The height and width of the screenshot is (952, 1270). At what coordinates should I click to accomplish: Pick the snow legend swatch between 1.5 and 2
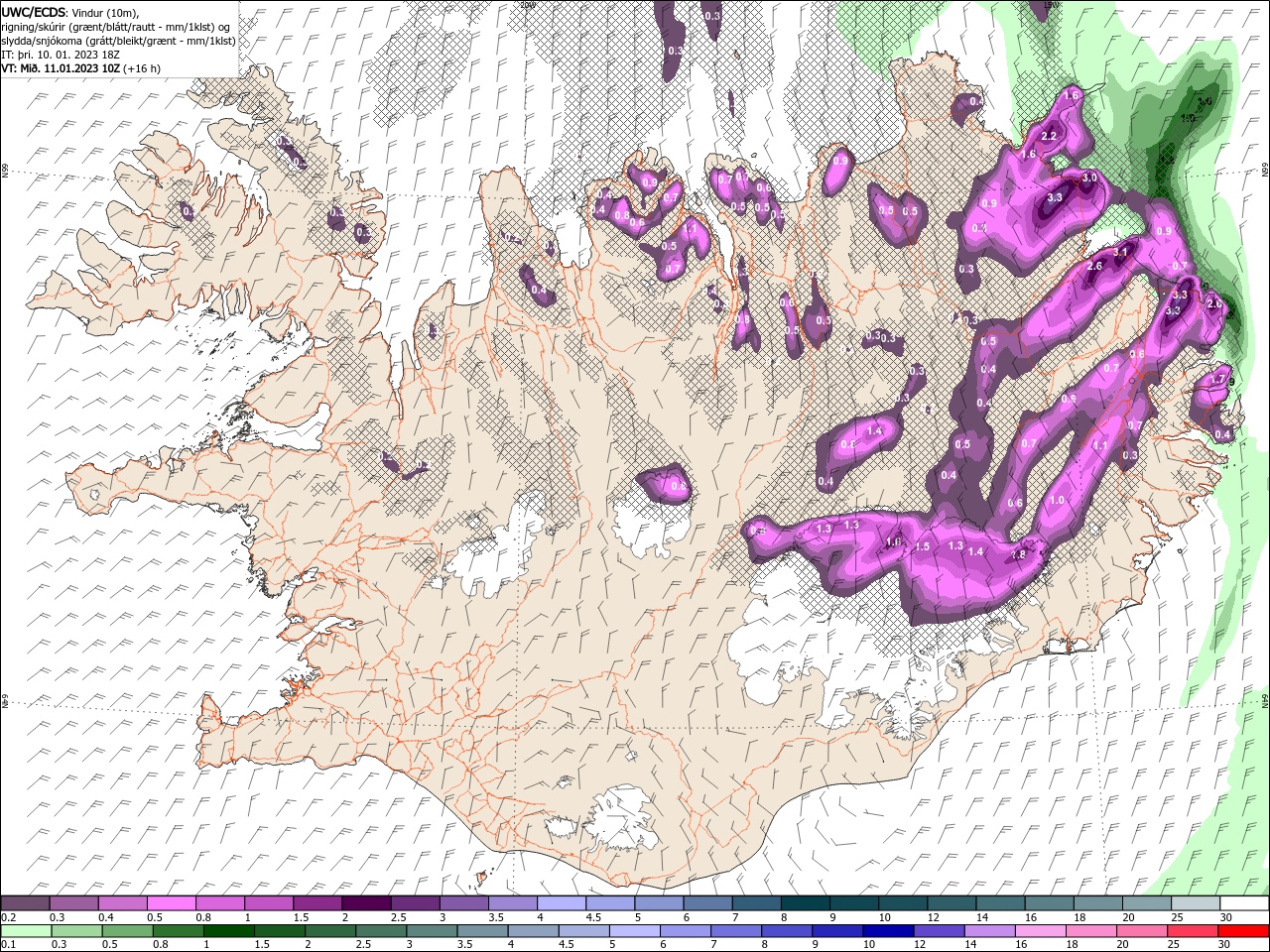click(x=317, y=902)
